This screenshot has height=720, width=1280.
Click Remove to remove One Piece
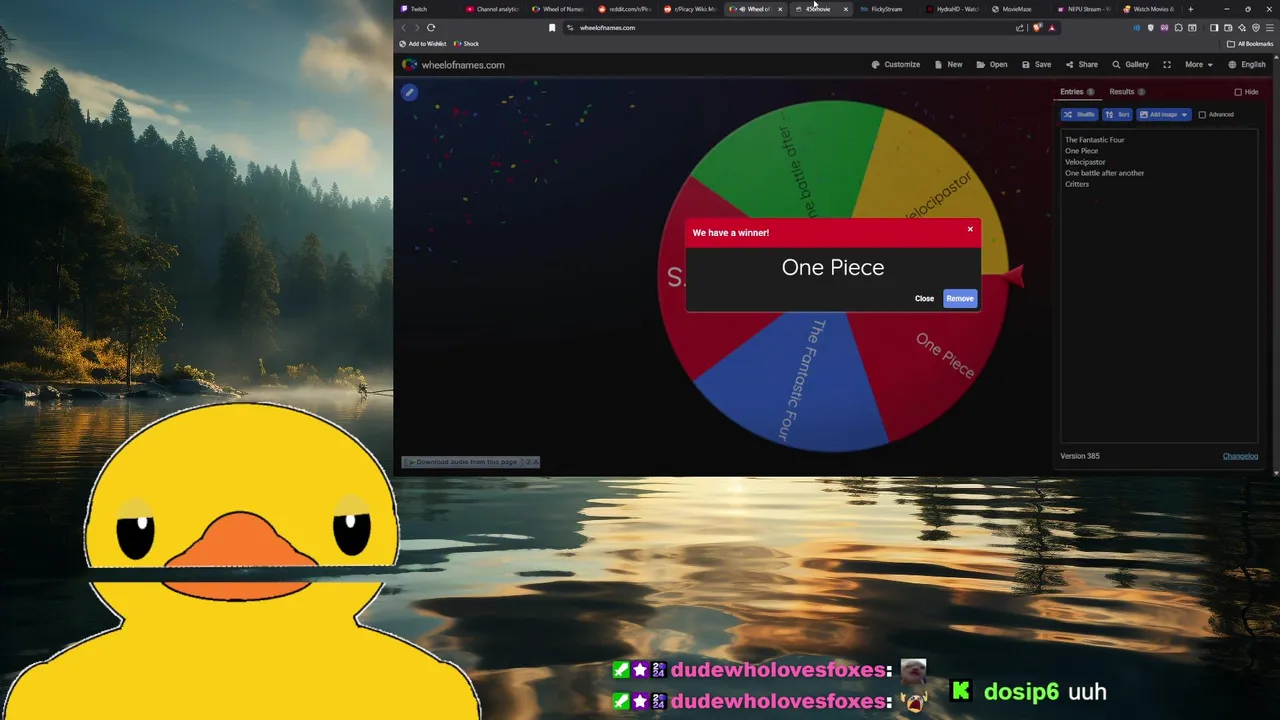[959, 298]
